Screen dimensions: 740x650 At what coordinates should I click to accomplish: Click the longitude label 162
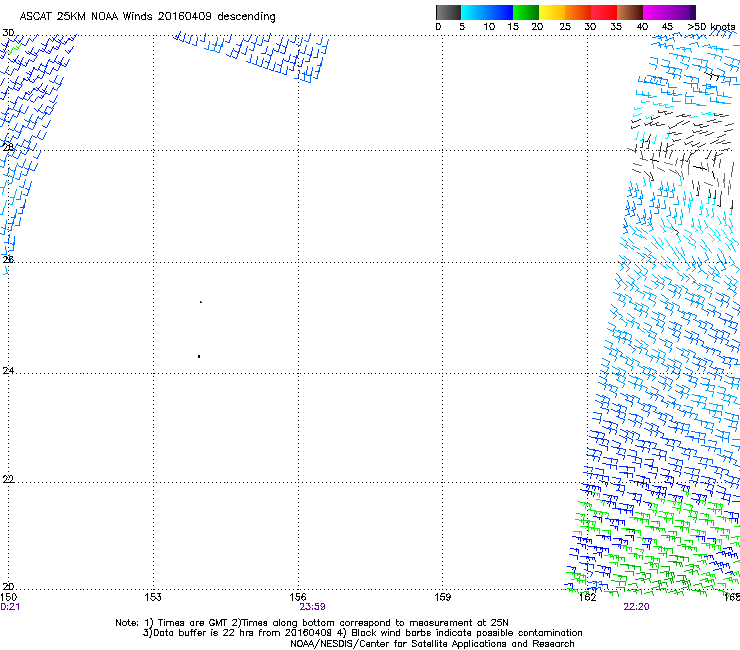point(588,597)
